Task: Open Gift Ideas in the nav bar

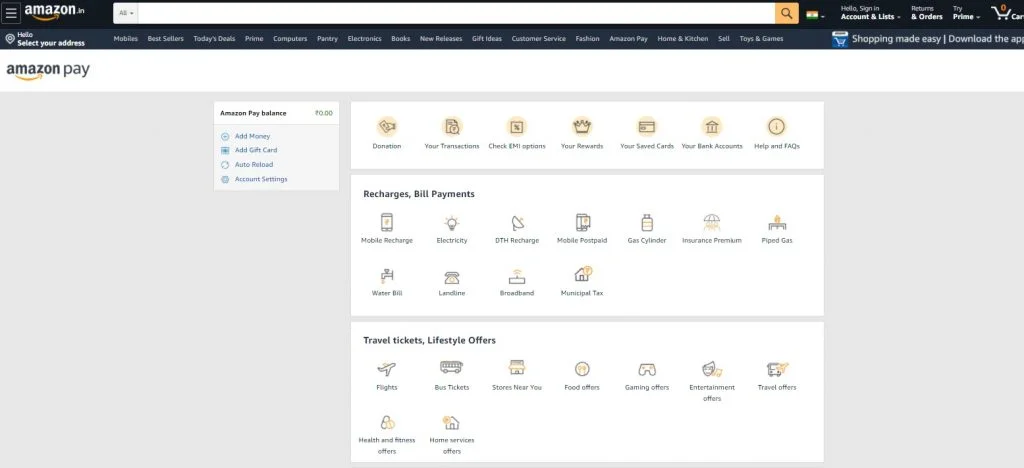Action: pyautogui.click(x=487, y=39)
